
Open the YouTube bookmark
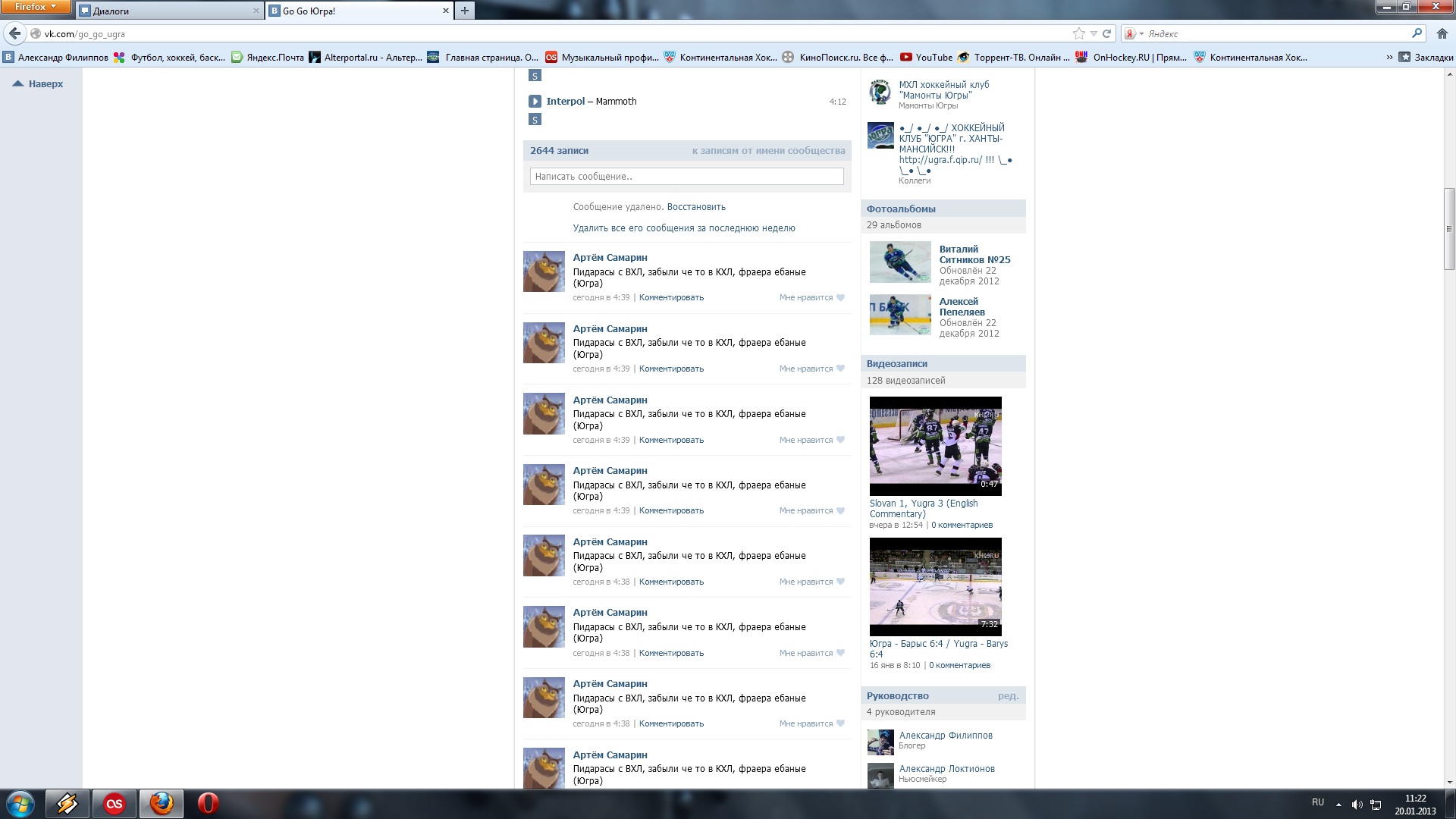[926, 57]
